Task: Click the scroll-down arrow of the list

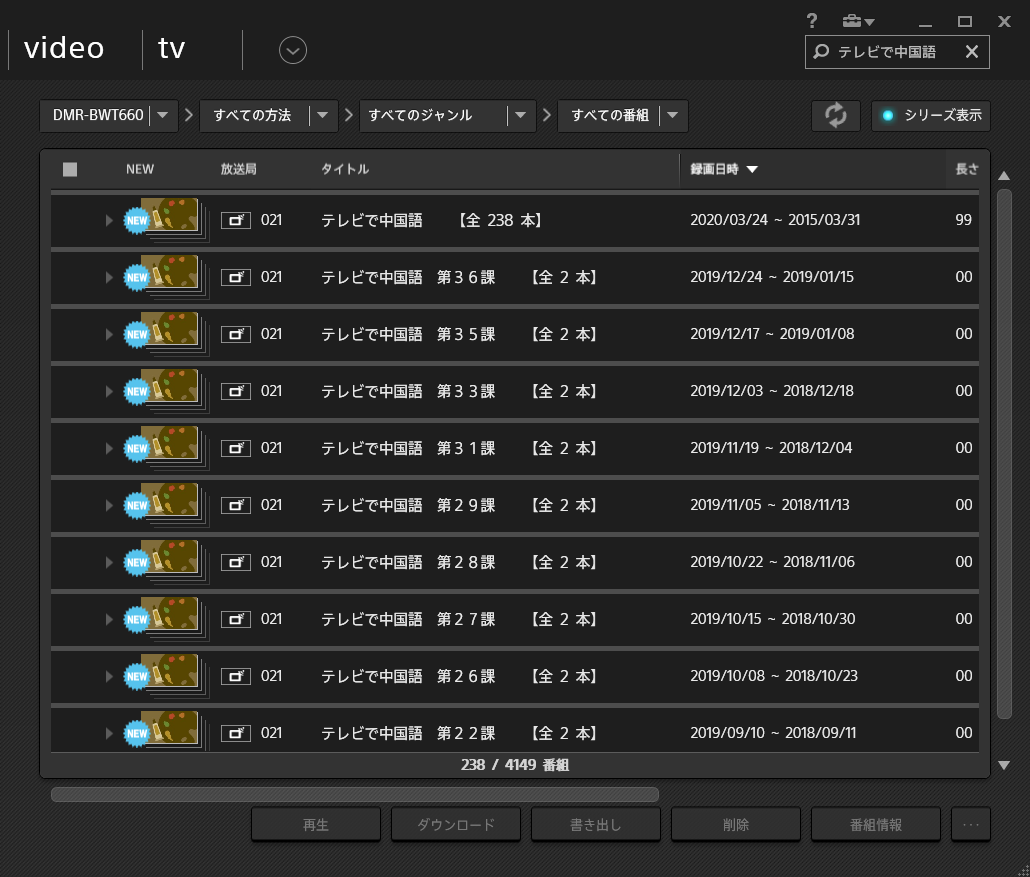Action: click(x=1004, y=766)
